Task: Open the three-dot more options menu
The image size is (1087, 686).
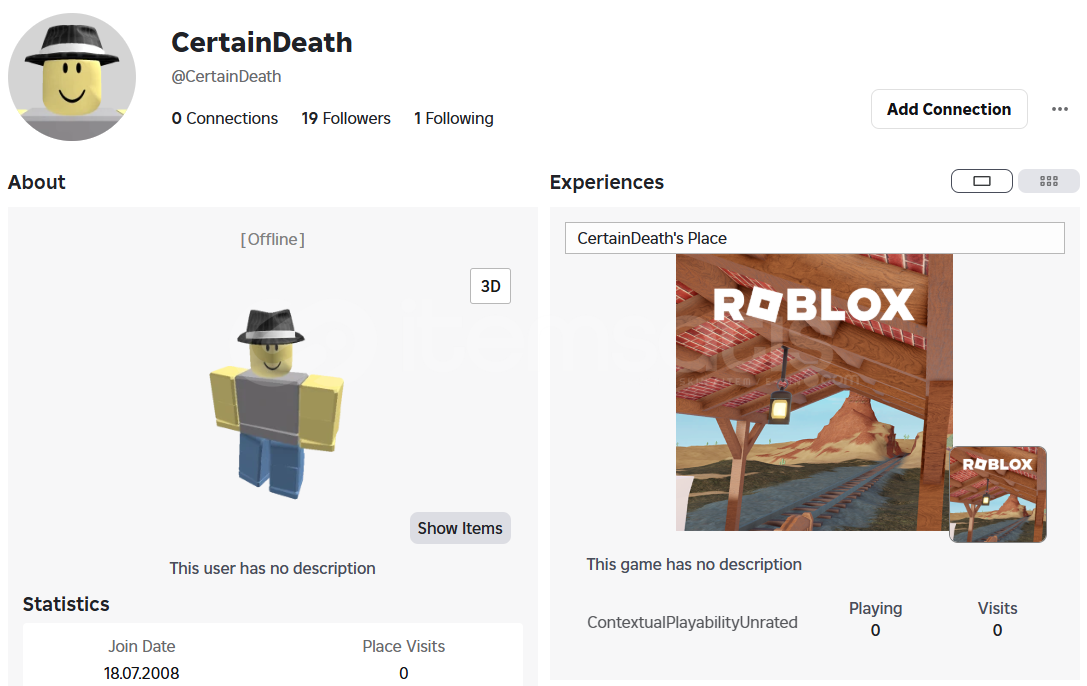Action: pyautogui.click(x=1060, y=109)
